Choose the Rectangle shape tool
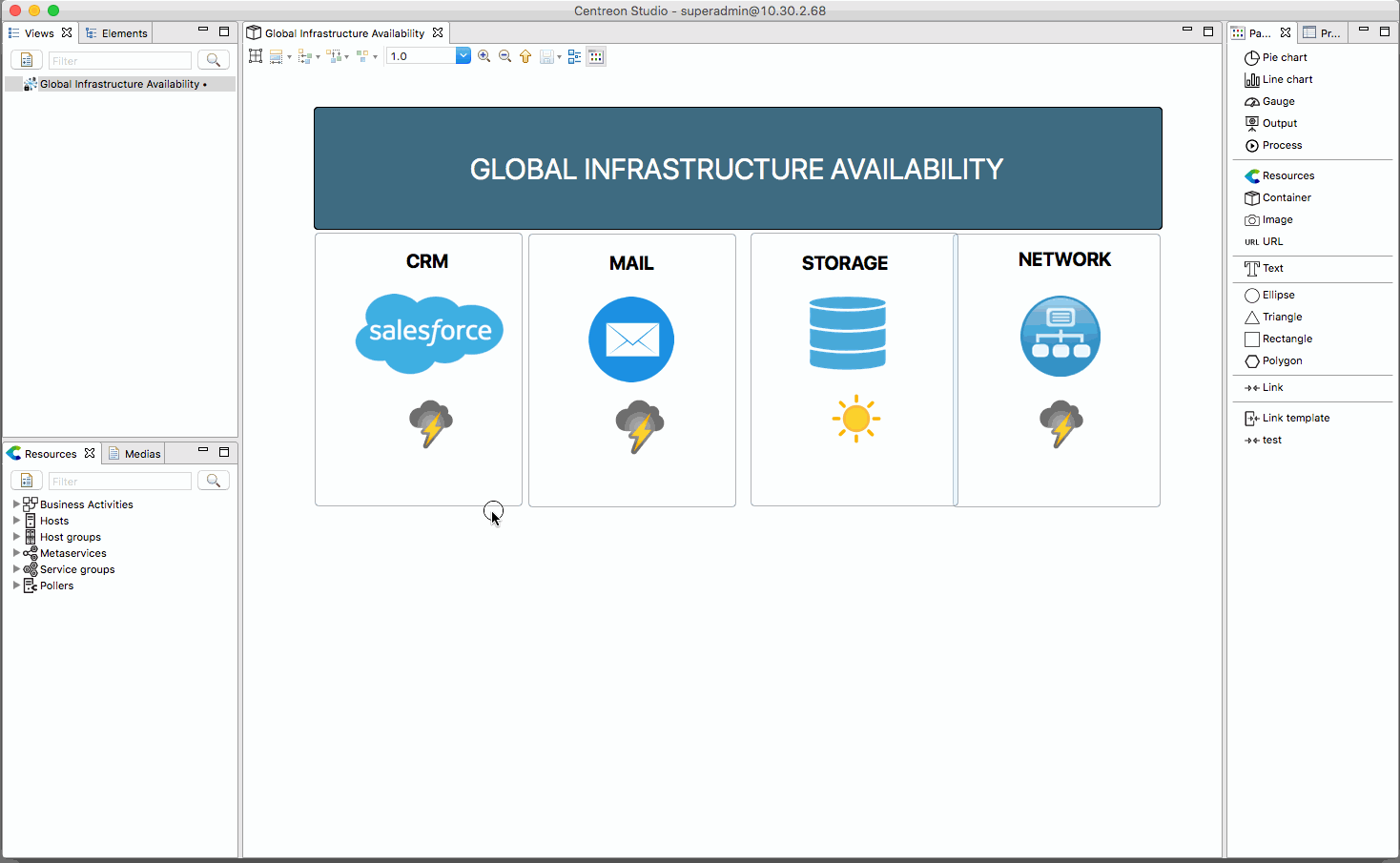Image resolution: width=1400 pixels, height=863 pixels. tap(1287, 339)
